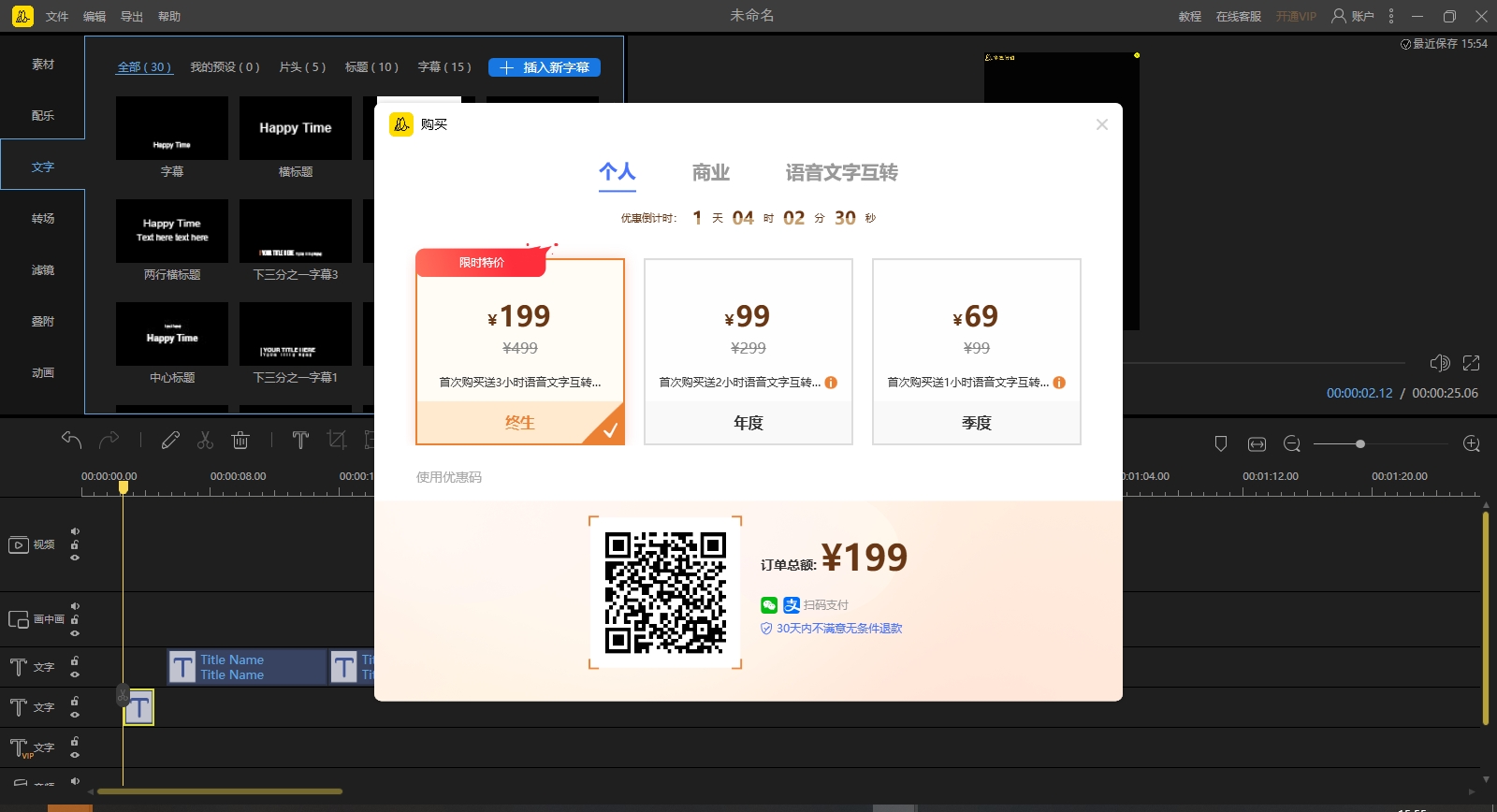Click the timeline marker icon
Viewport: 1497px width, 812px height.
coord(1220,443)
